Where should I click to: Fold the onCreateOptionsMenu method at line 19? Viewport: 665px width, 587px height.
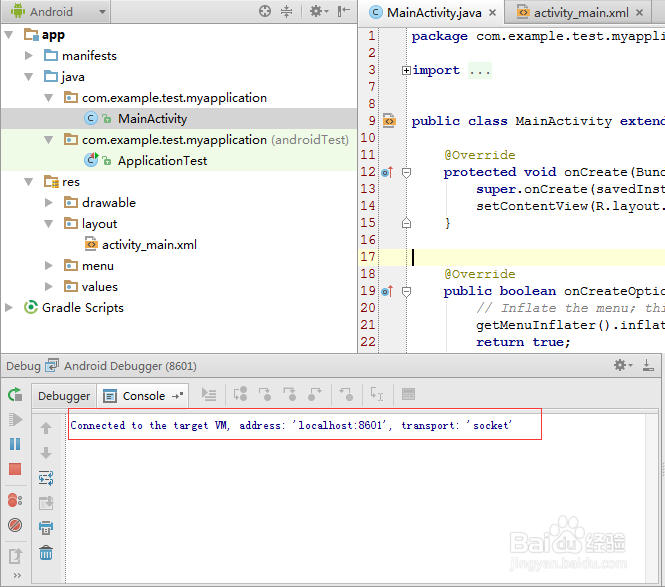pyautogui.click(x=406, y=292)
